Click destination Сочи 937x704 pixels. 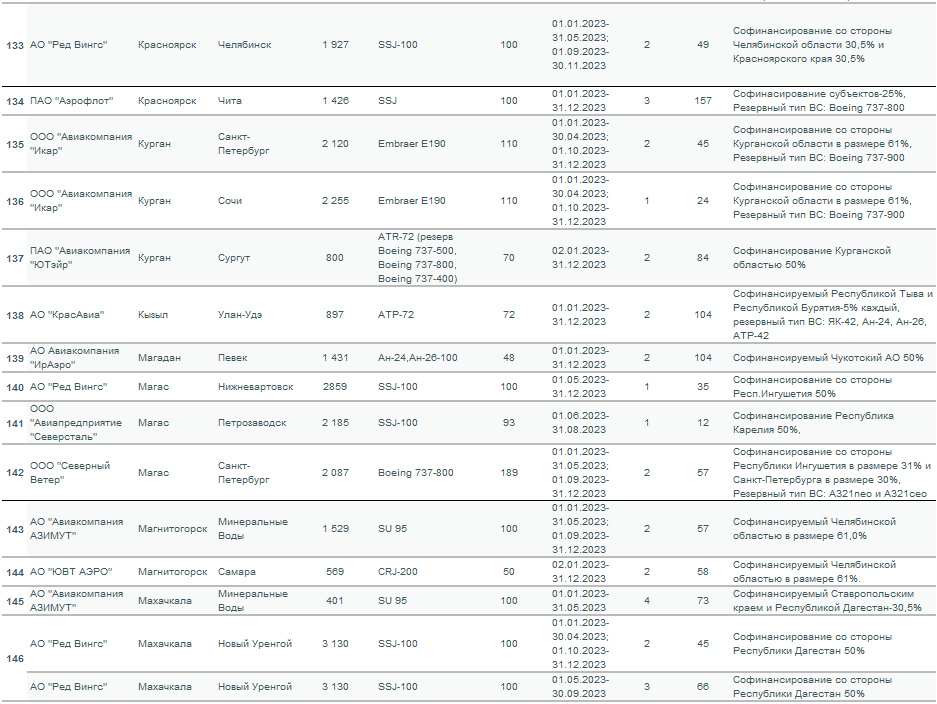pos(230,201)
